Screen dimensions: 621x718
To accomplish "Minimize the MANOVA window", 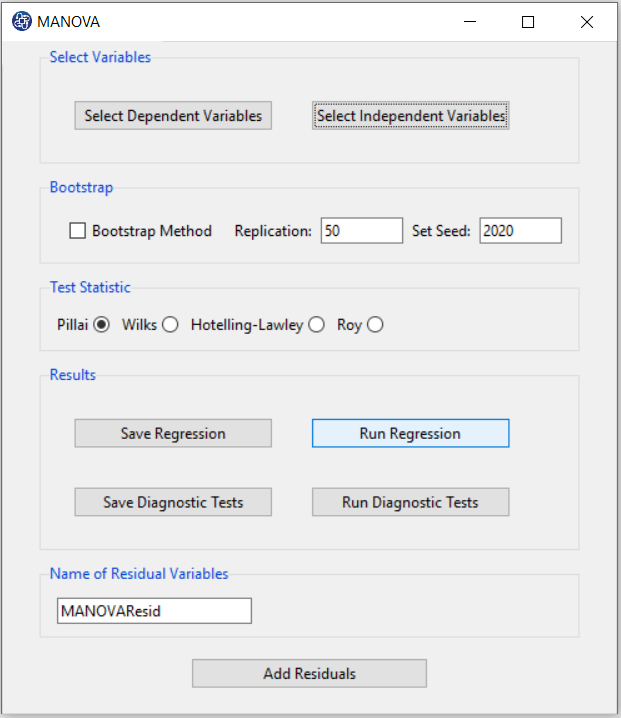I will (470, 22).
